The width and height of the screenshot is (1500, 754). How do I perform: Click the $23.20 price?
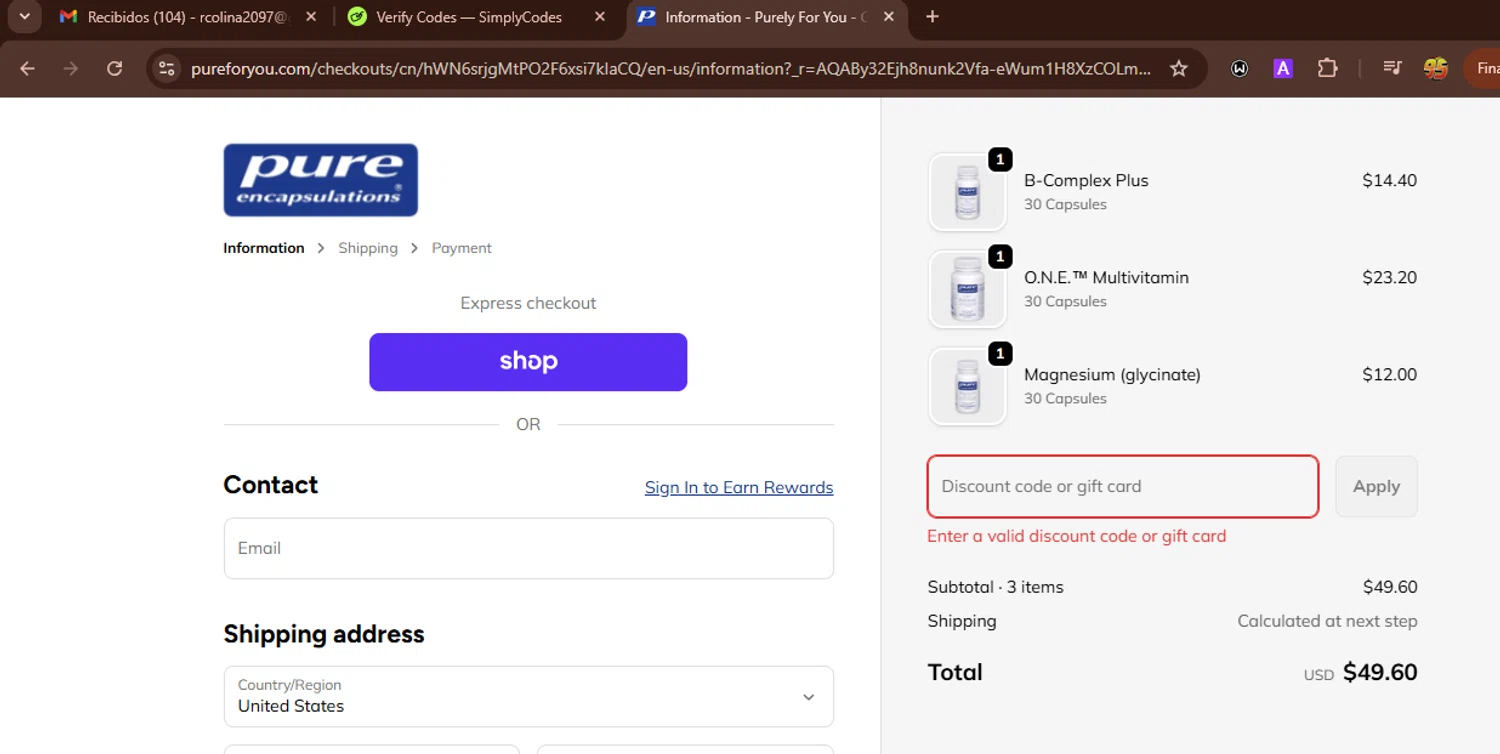tap(1389, 277)
